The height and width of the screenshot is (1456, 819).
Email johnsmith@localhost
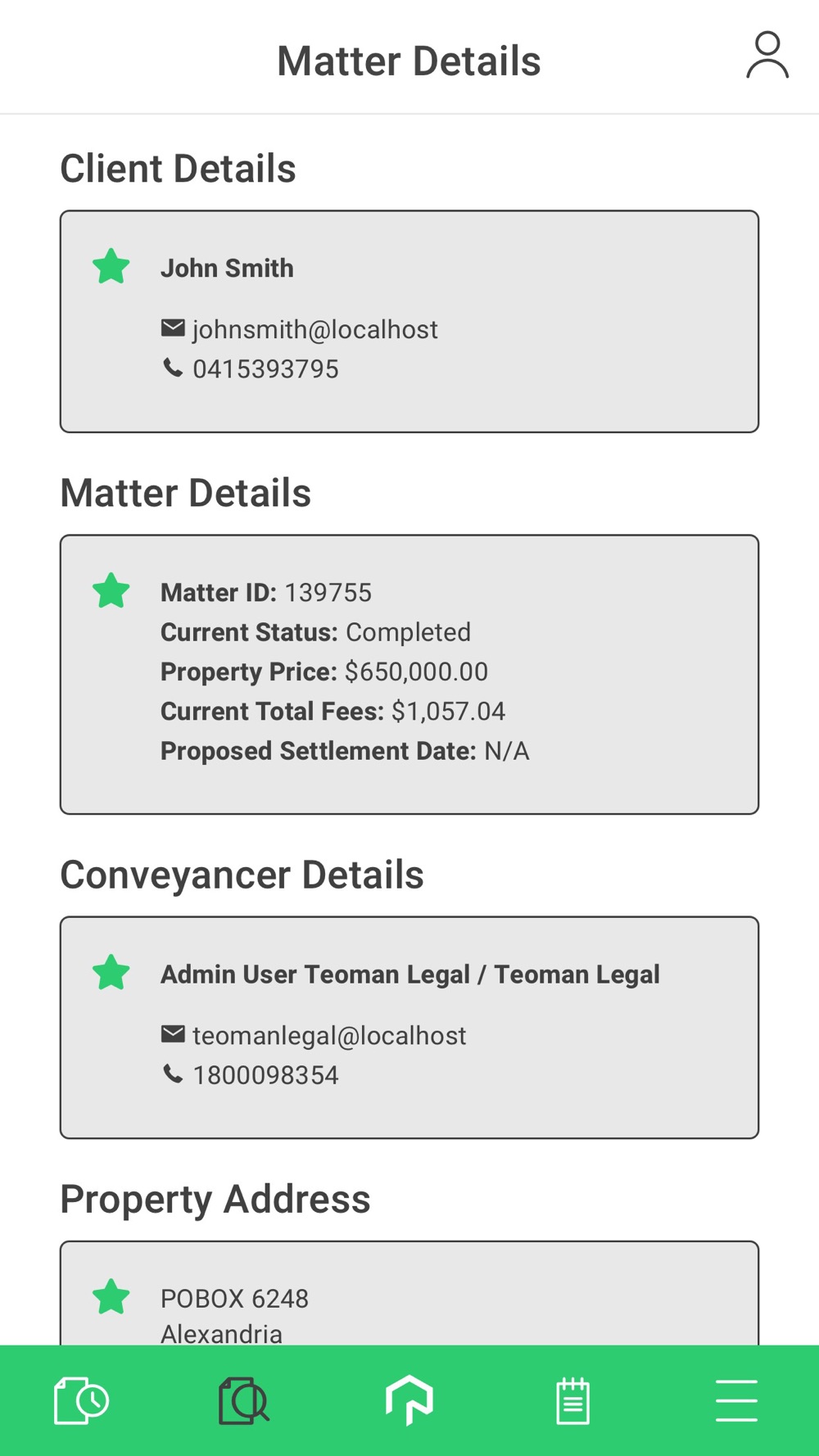pyautogui.click(x=315, y=329)
